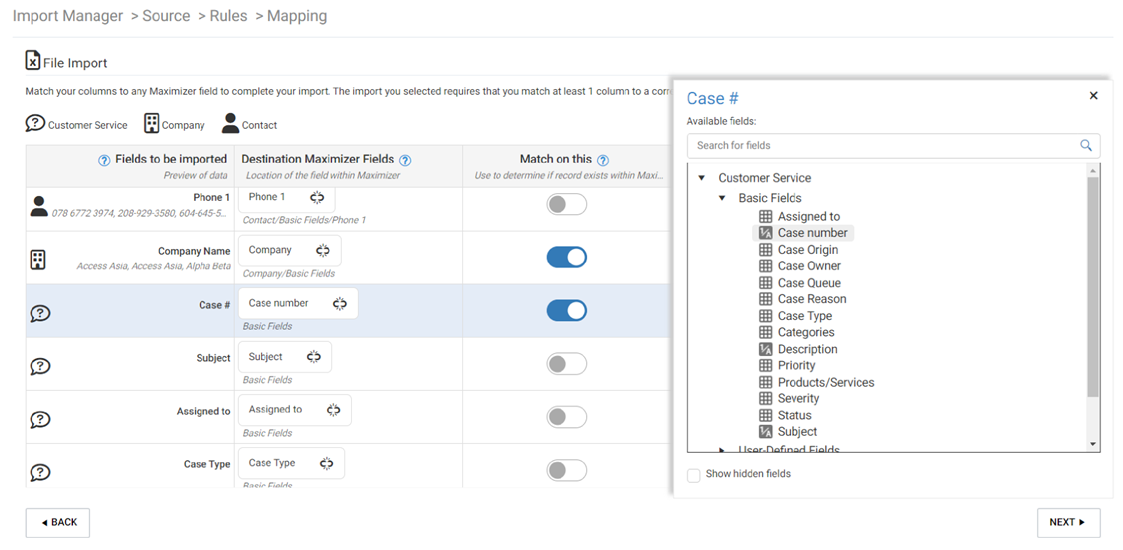
Task: Open help icon beside Match on this
Action: [x=603, y=160]
